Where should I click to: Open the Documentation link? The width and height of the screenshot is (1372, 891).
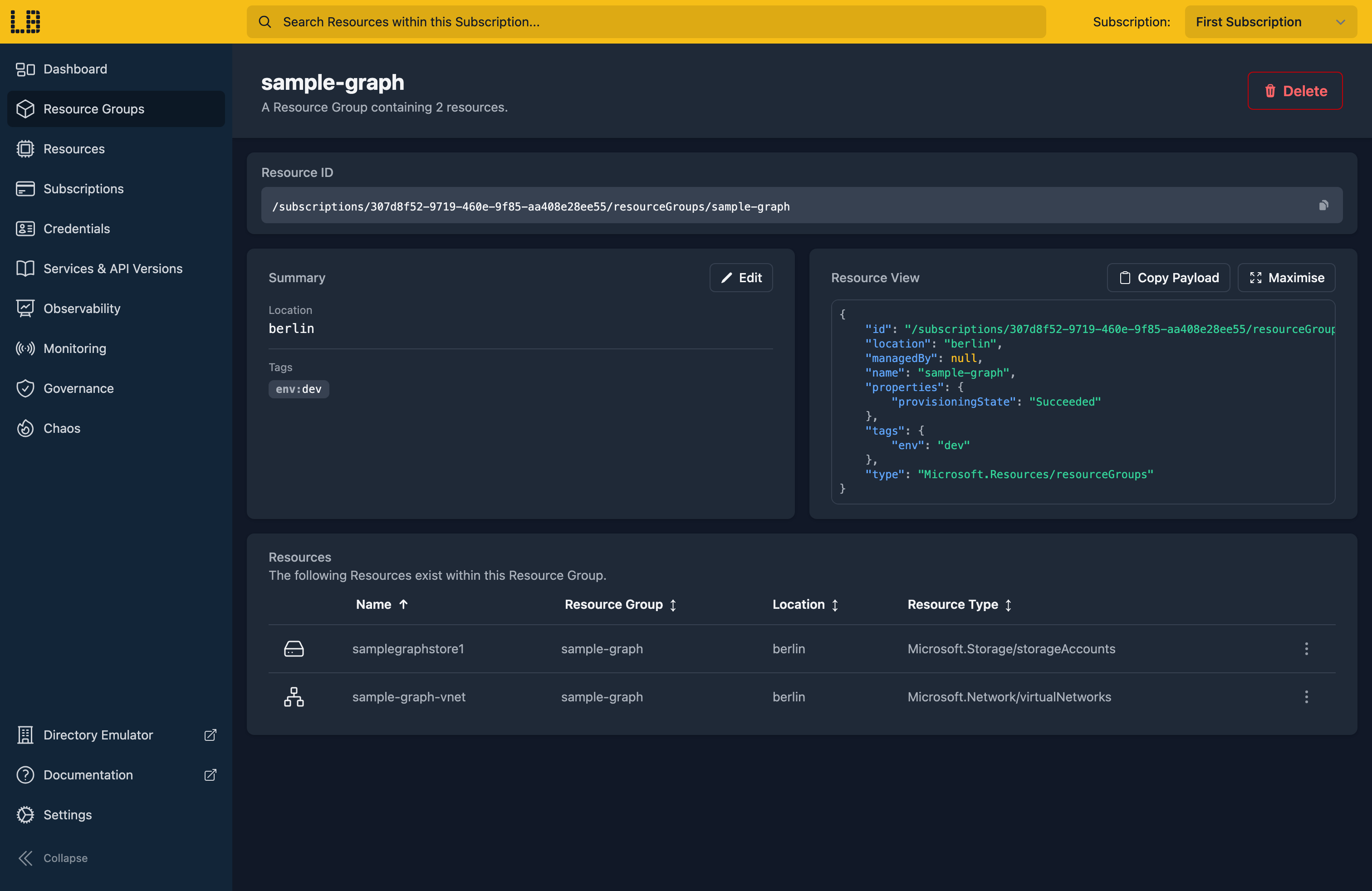coord(116,774)
